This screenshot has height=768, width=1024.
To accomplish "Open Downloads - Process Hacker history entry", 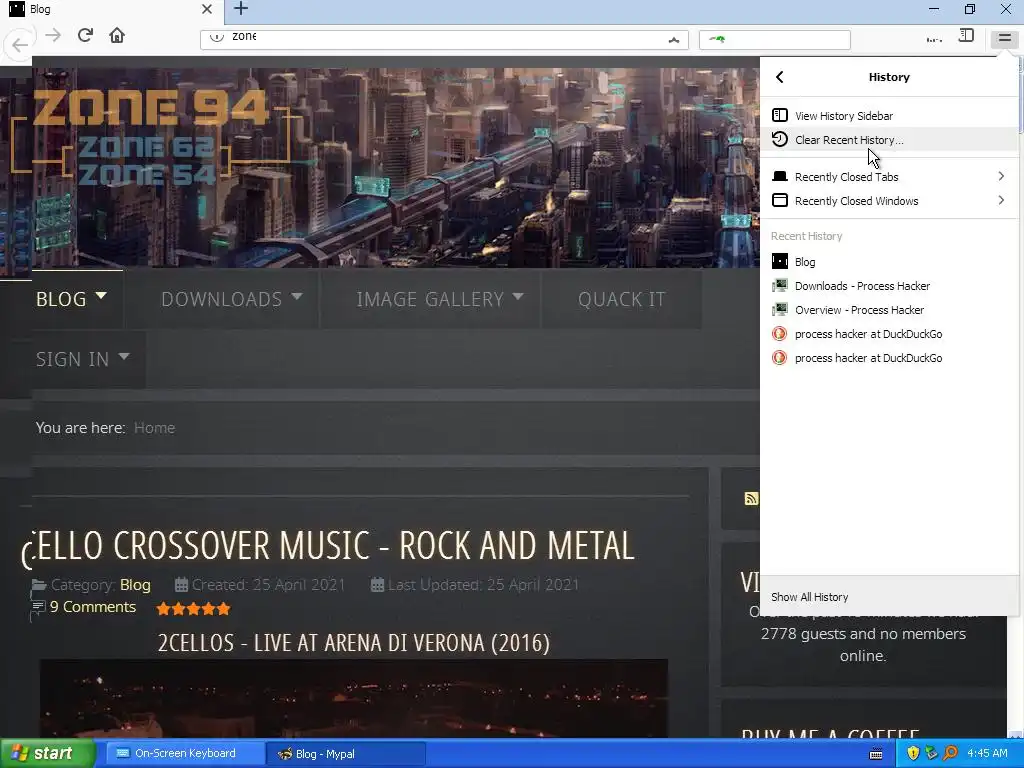I will (x=888, y=286).
